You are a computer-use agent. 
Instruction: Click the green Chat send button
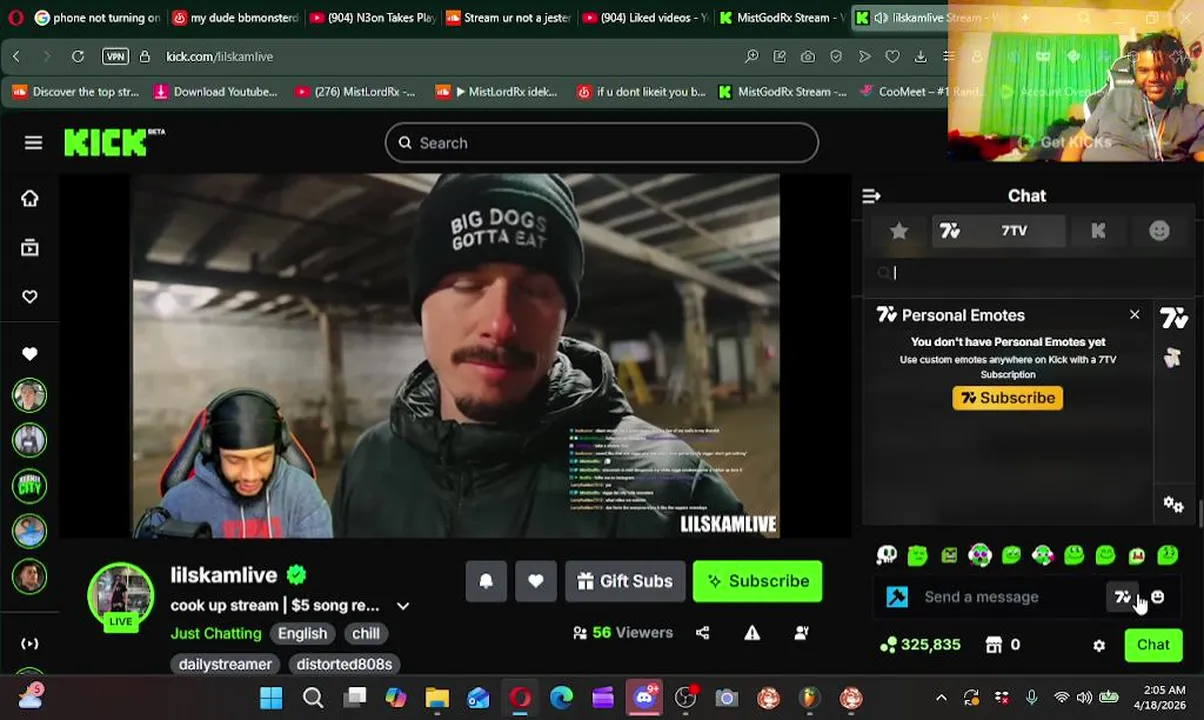coord(1153,645)
